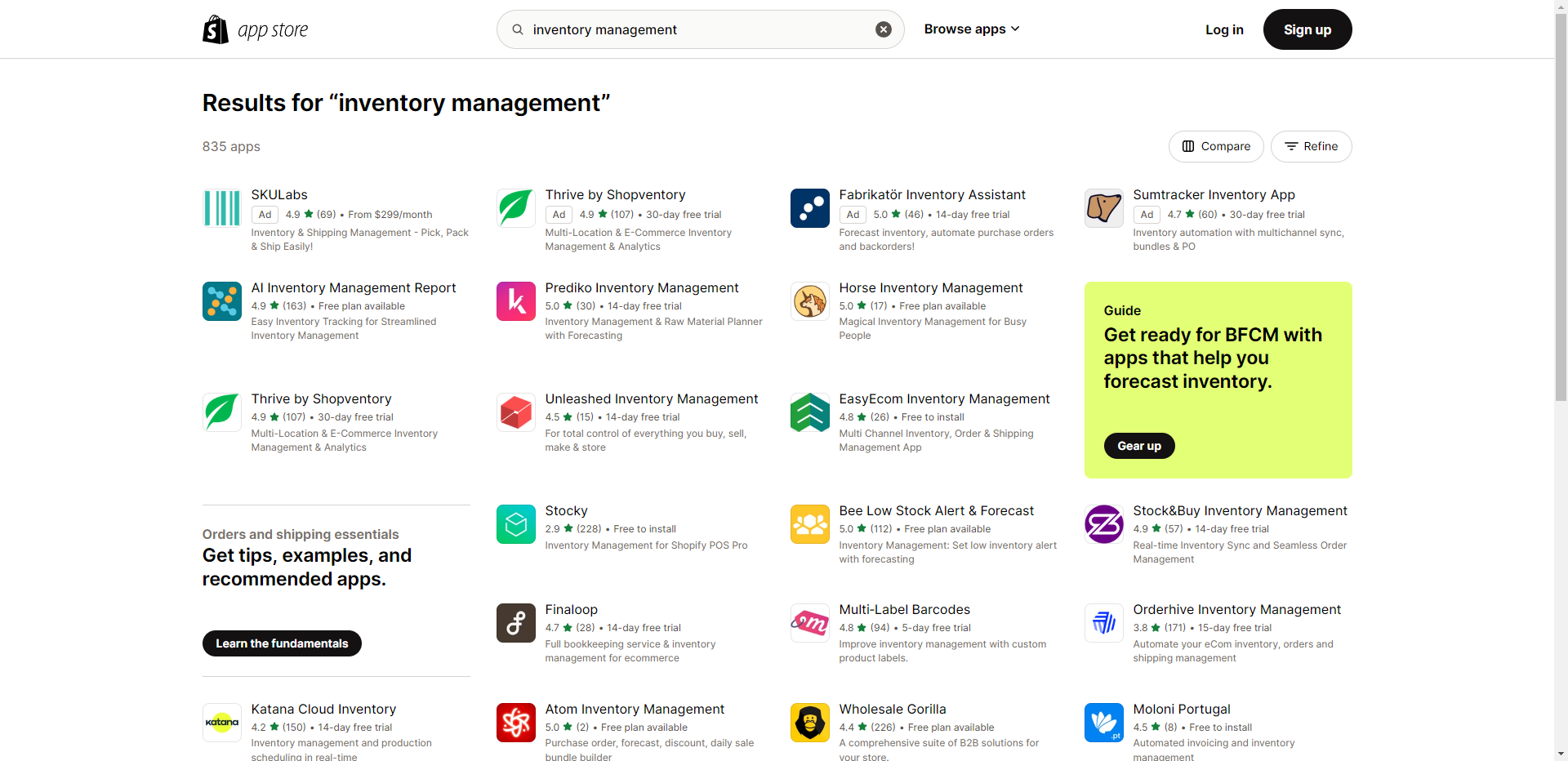Open Stock&Buy Inventory Management title link
This screenshot has width=1568, height=761.
[1240, 510]
